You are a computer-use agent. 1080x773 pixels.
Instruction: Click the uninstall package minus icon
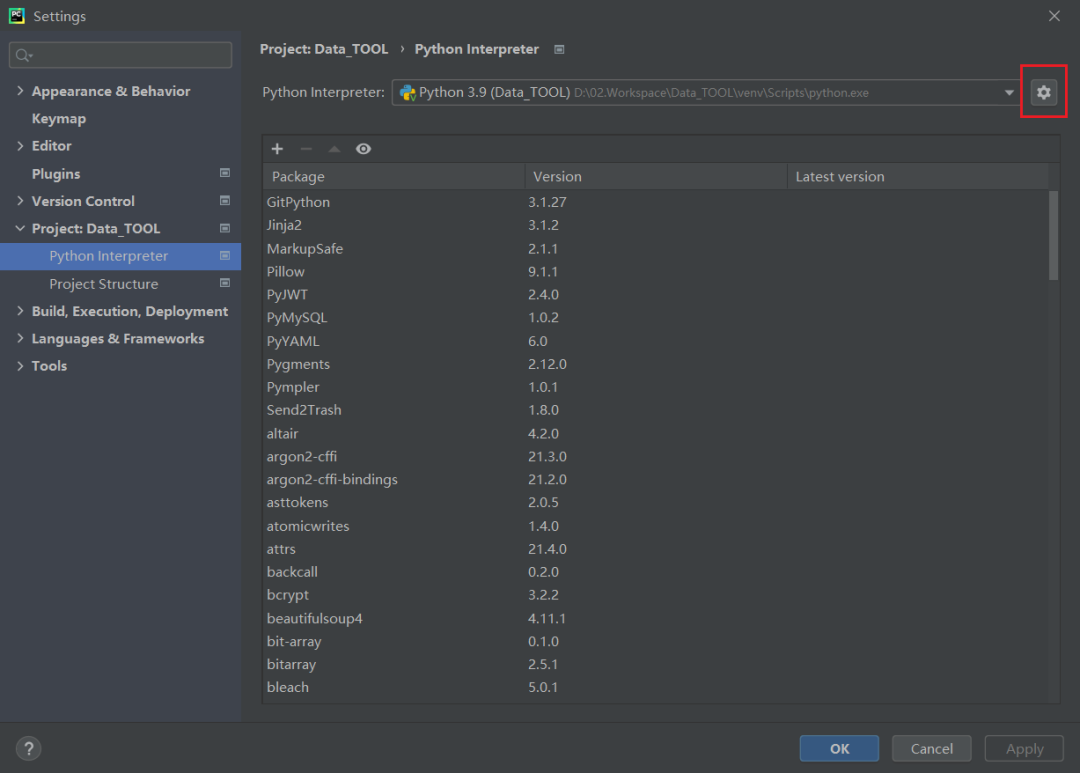306,149
